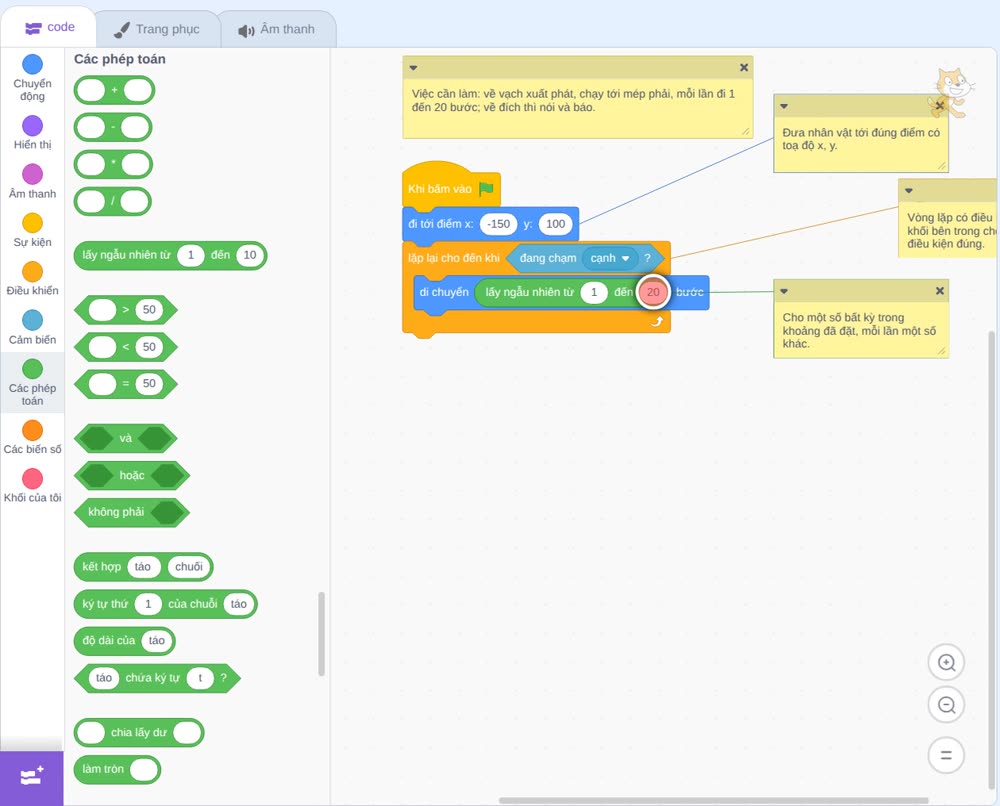Open the Điều khiển block category
Screen dimensions: 1000x806
coord(33,279)
